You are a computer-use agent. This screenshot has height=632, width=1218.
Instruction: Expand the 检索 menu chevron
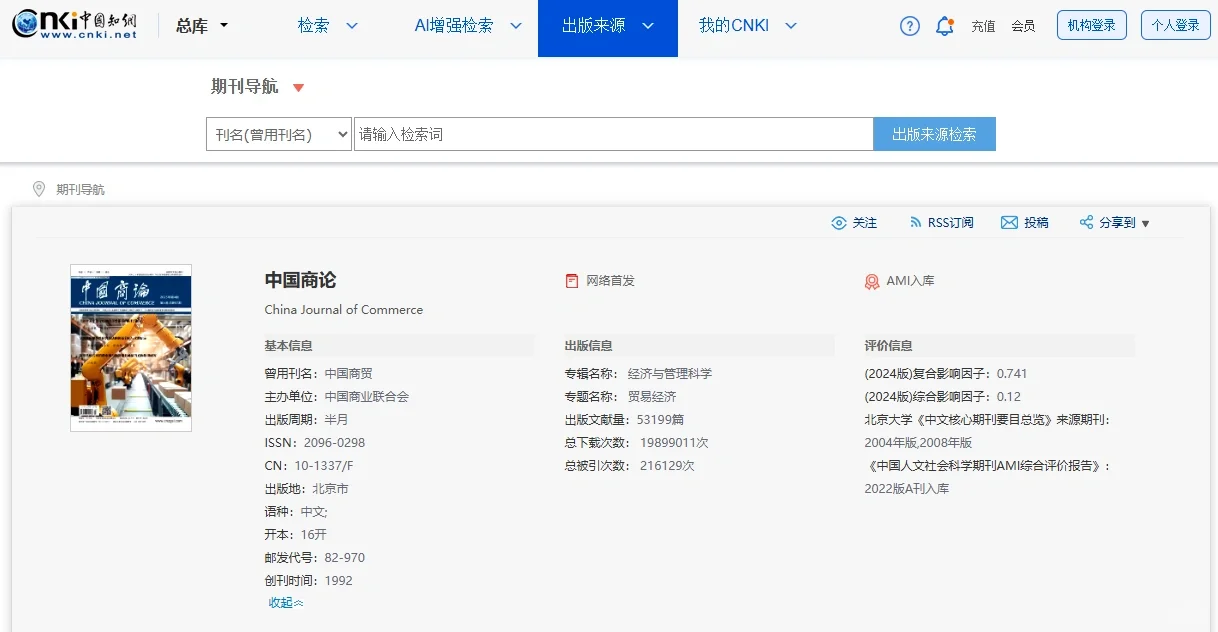click(x=352, y=26)
